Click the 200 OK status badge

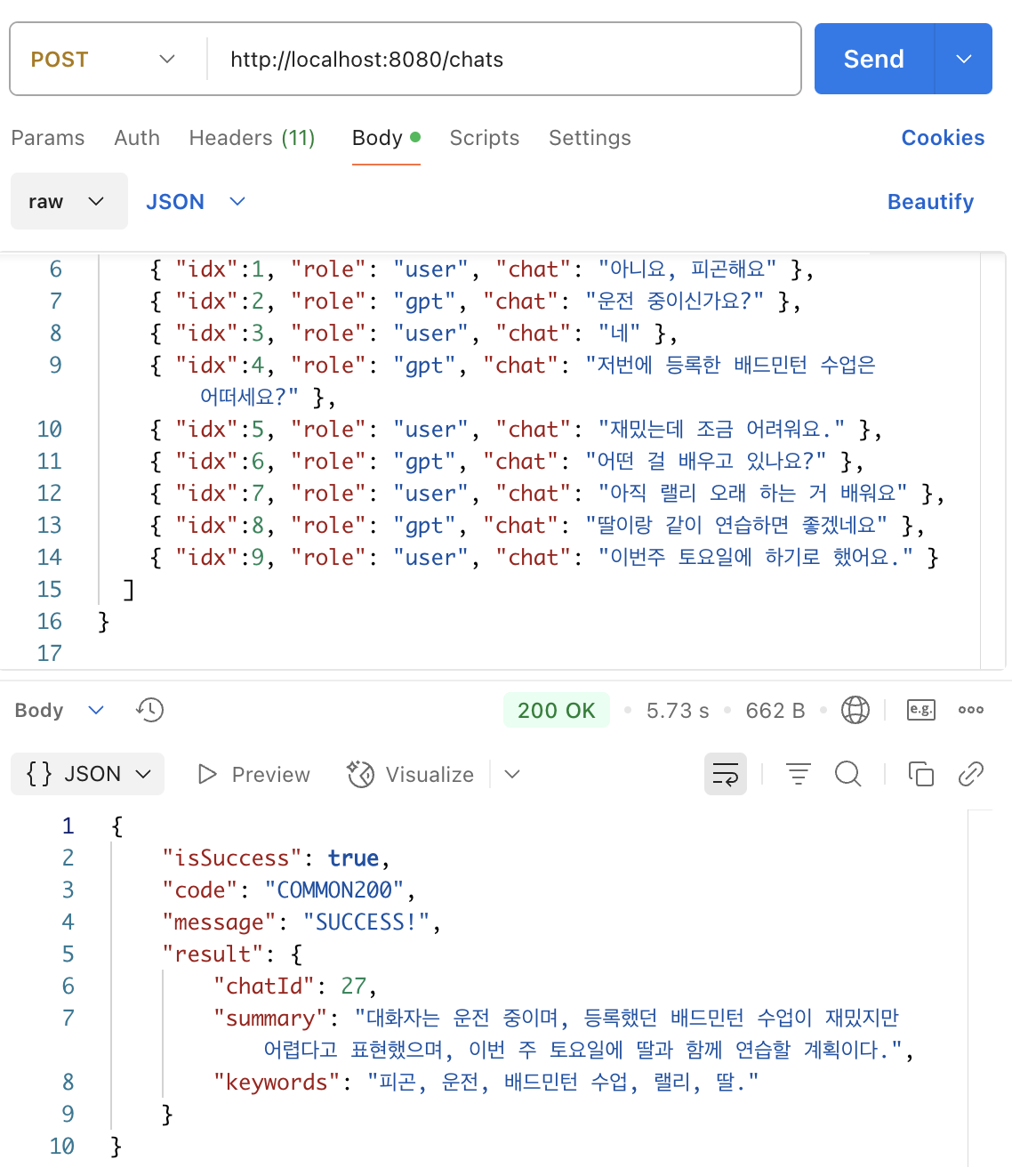click(557, 710)
